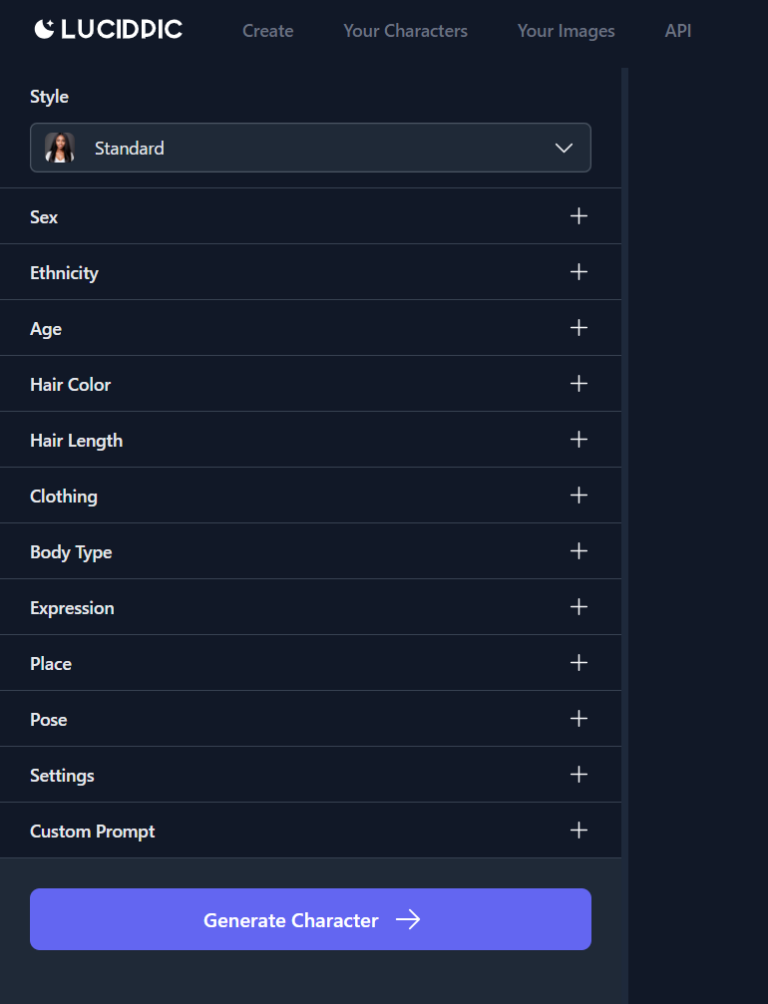Expand the Expression section
This screenshot has height=1004, width=768.
pos(578,608)
